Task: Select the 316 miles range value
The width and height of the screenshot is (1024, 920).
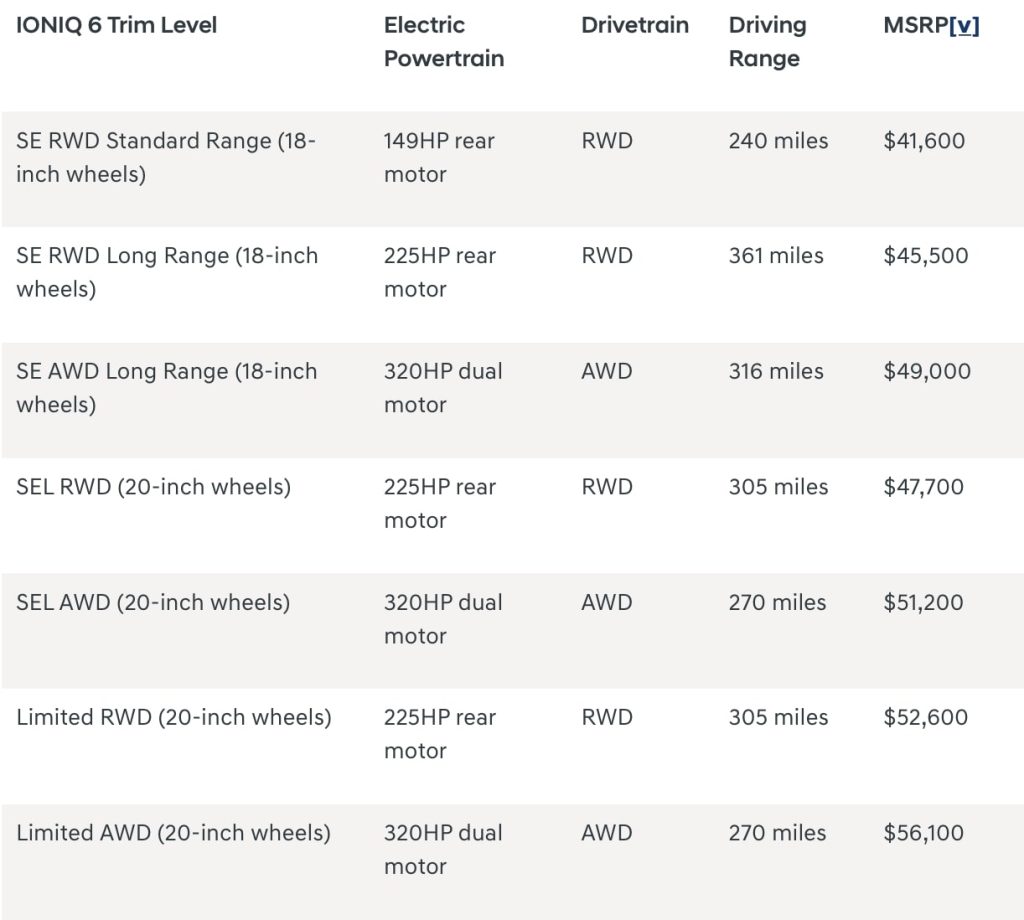Action: point(776,372)
